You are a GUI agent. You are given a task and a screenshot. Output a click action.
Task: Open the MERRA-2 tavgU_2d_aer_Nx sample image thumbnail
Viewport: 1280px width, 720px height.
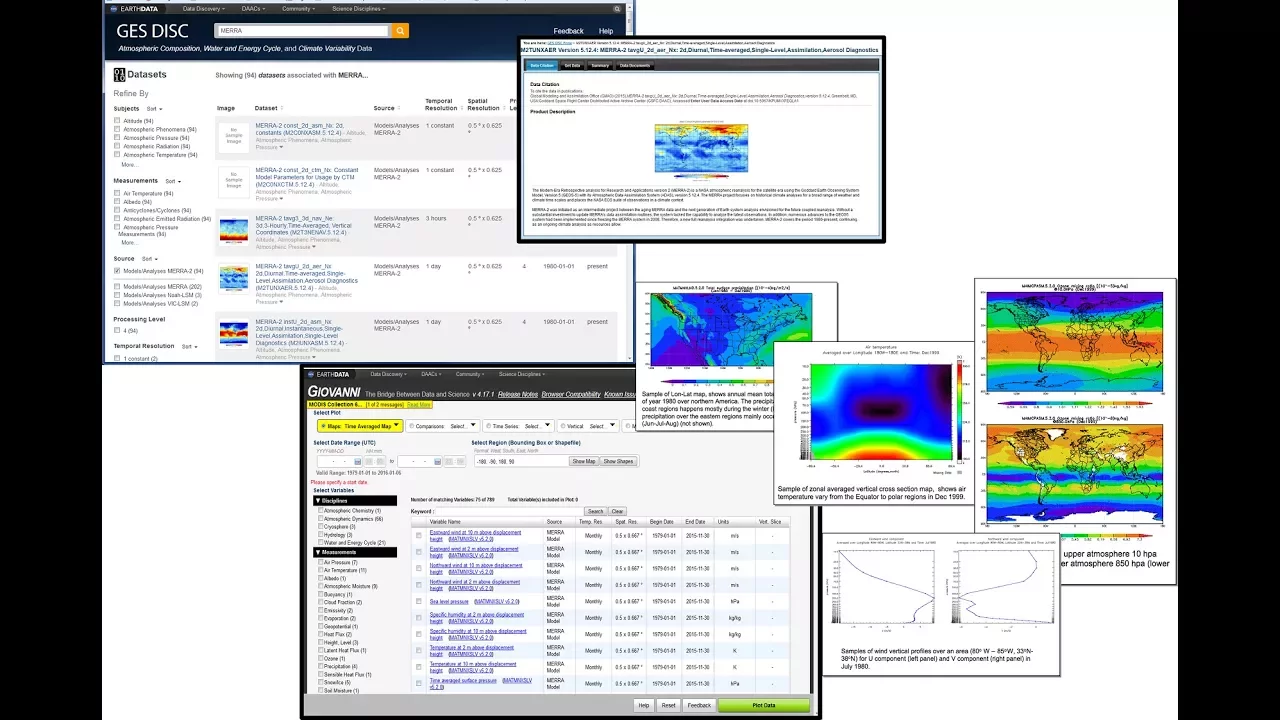(233, 278)
